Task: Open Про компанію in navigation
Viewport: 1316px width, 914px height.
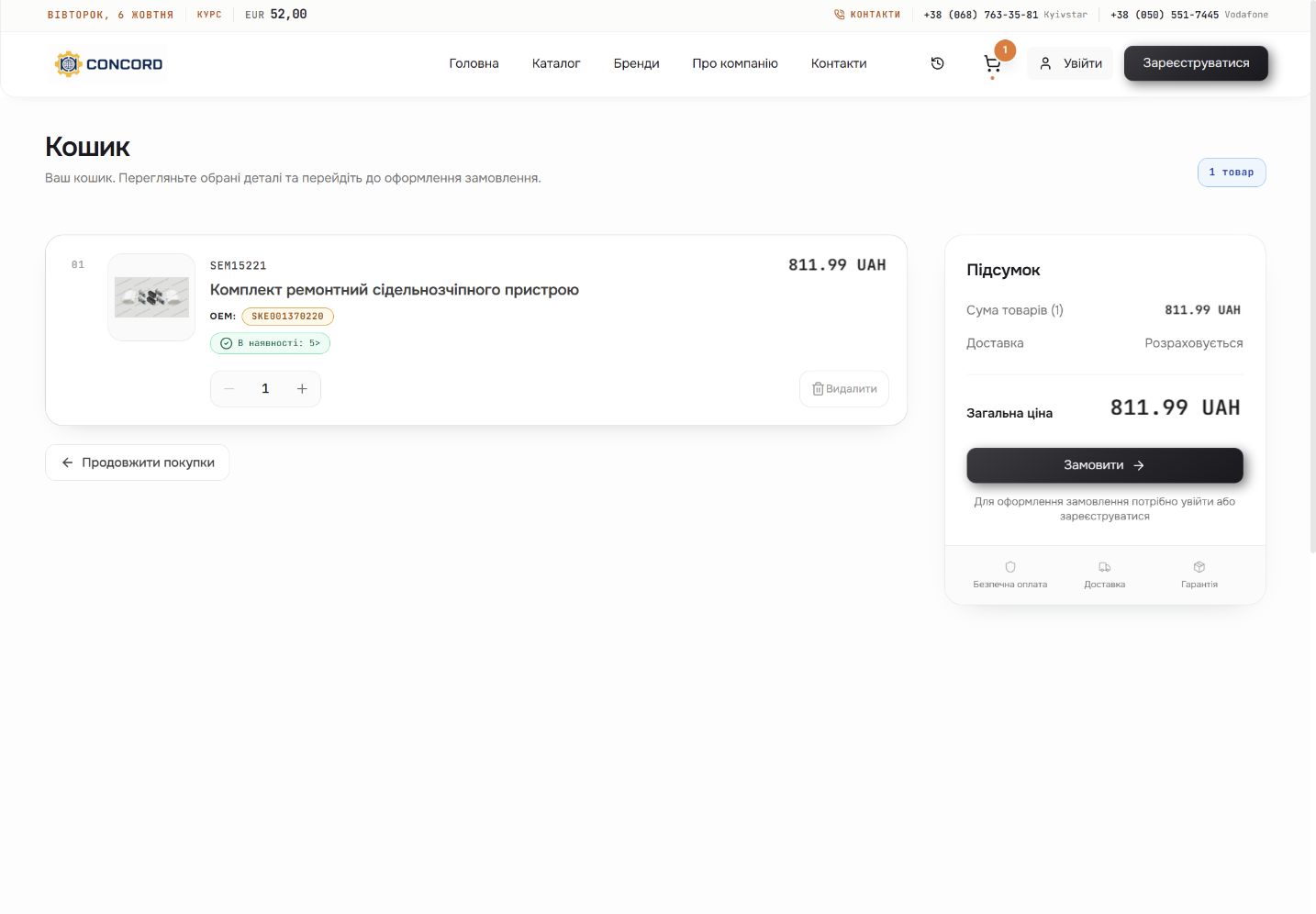Action: pyautogui.click(x=735, y=63)
